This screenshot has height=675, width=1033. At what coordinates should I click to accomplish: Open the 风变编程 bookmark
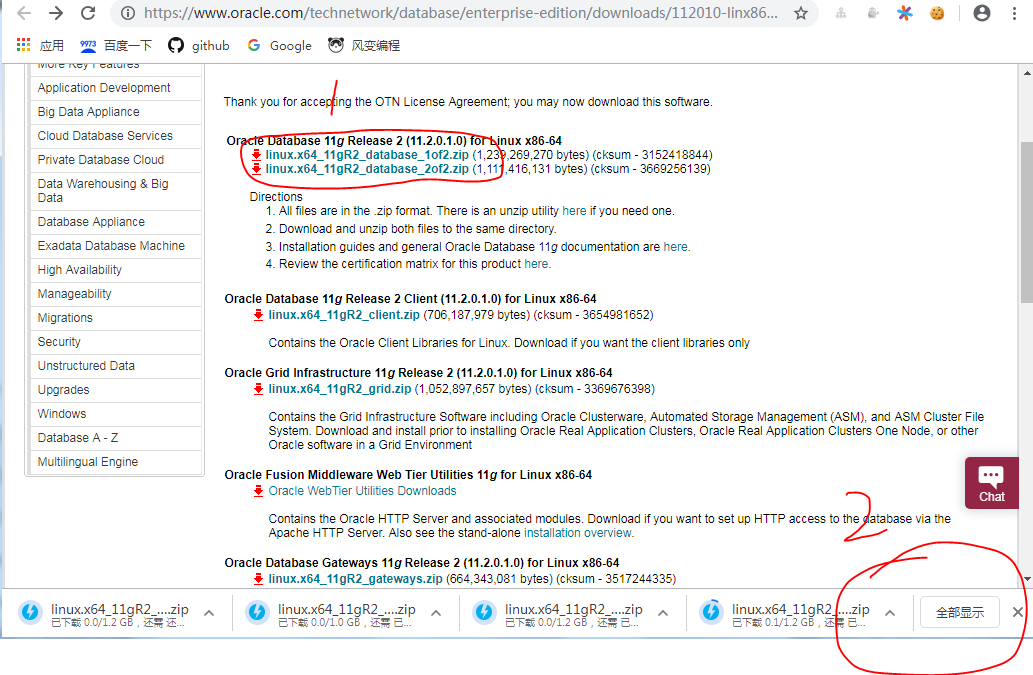click(364, 45)
